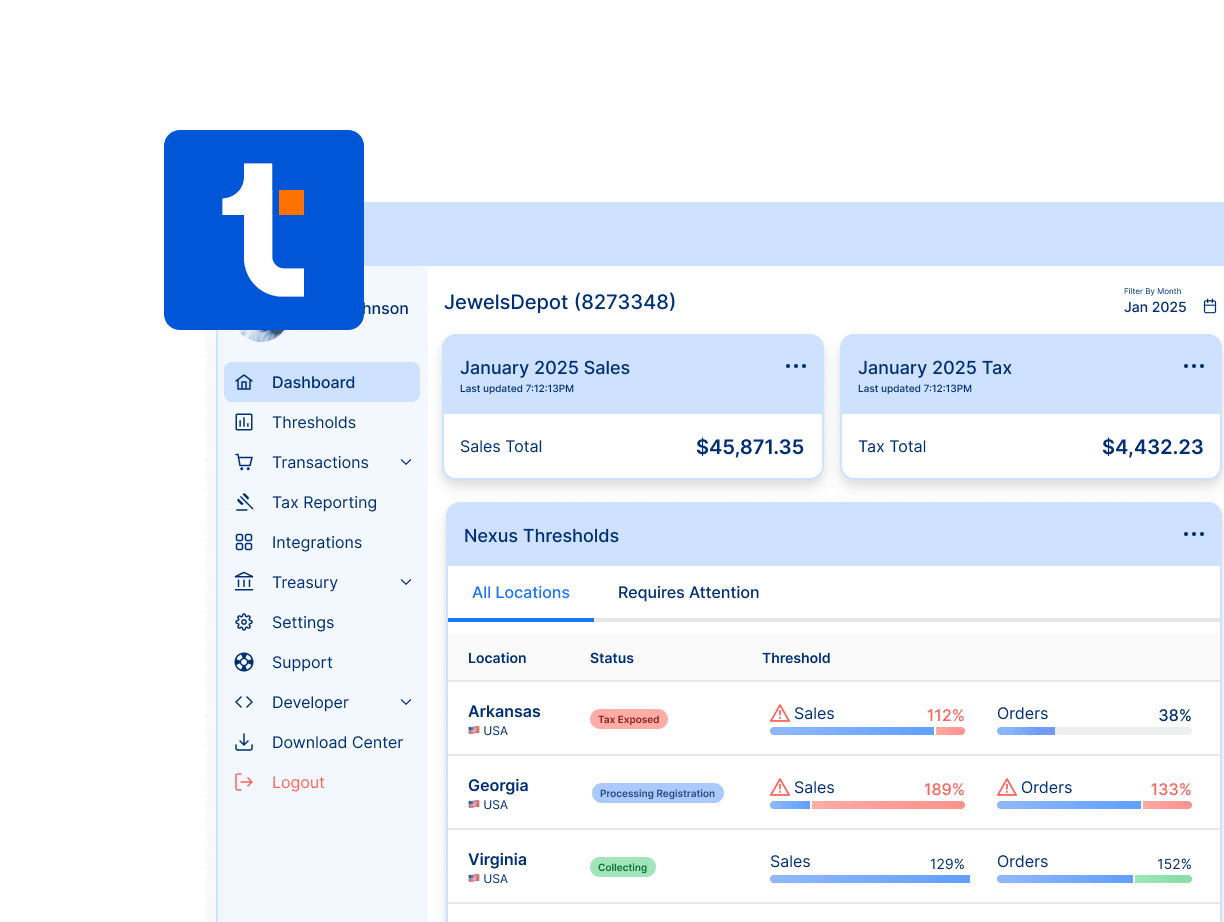
Task: Click Georgia Sales progress bar
Action: point(867,805)
